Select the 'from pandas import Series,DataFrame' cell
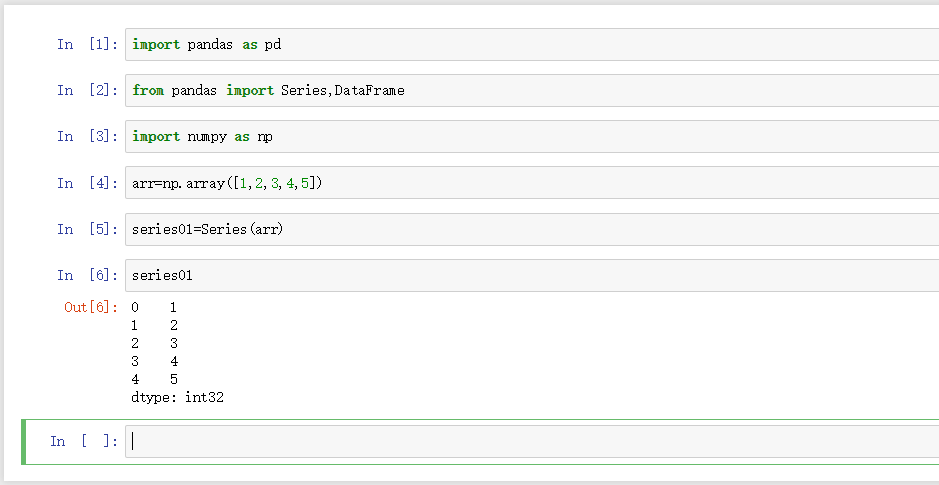Screen dimensions: 939x485 (532, 90)
